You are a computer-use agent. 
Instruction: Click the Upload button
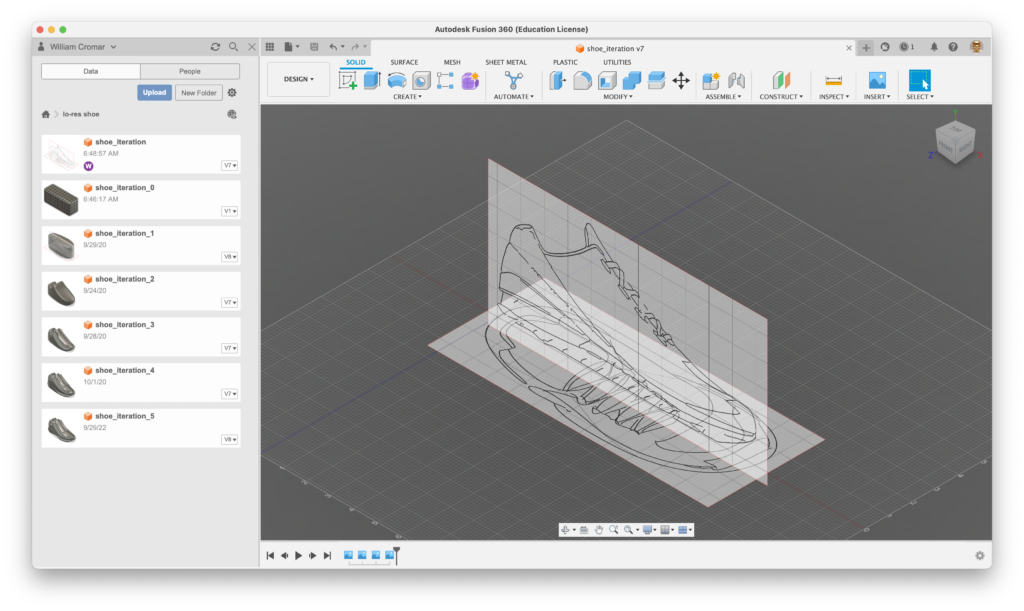click(x=154, y=93)
